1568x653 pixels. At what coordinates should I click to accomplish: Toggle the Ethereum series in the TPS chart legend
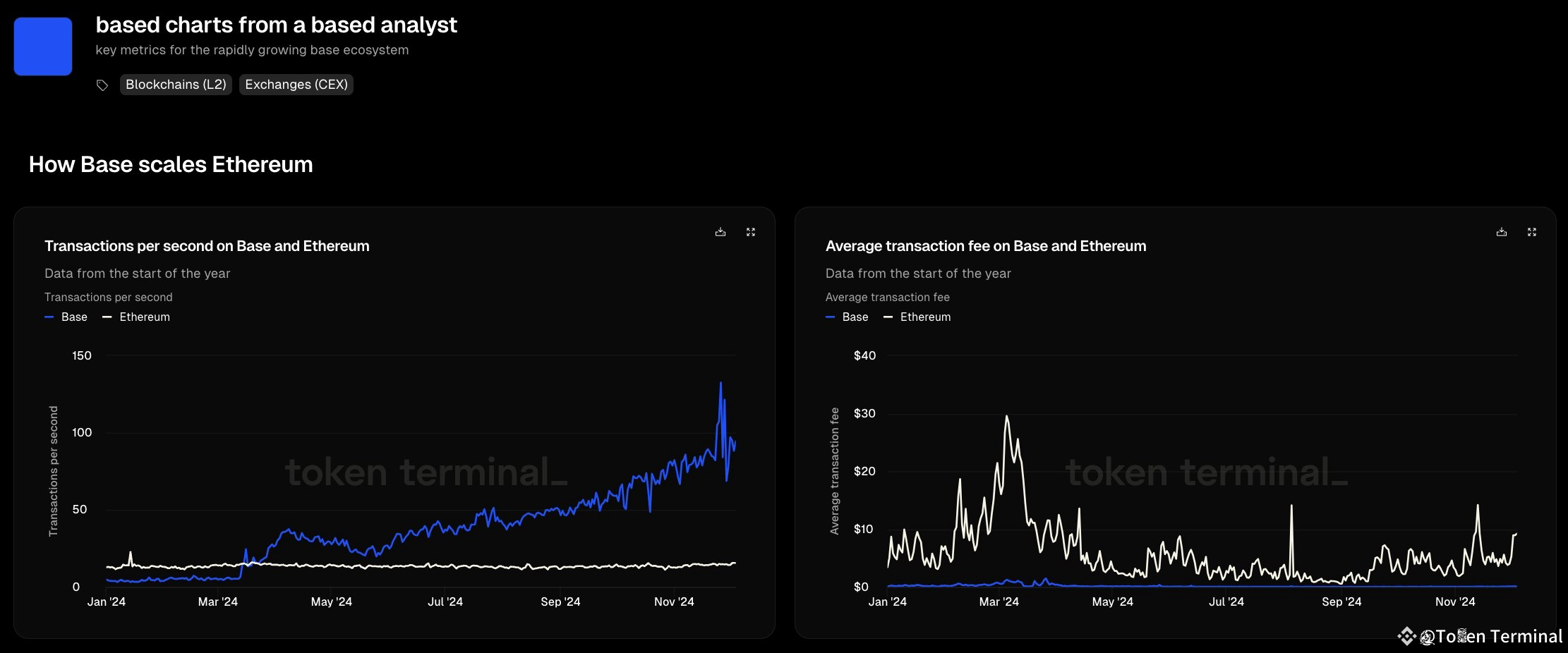click(x=145, y=317)
